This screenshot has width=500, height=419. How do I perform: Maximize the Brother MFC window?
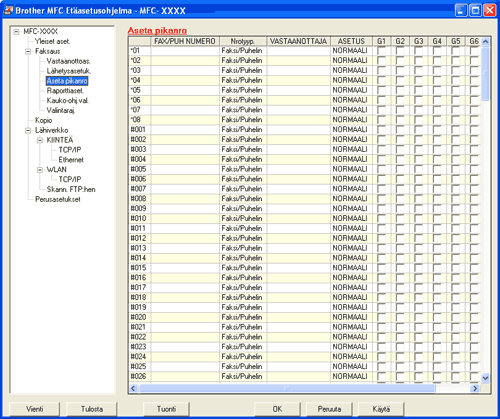click(475, 10)
